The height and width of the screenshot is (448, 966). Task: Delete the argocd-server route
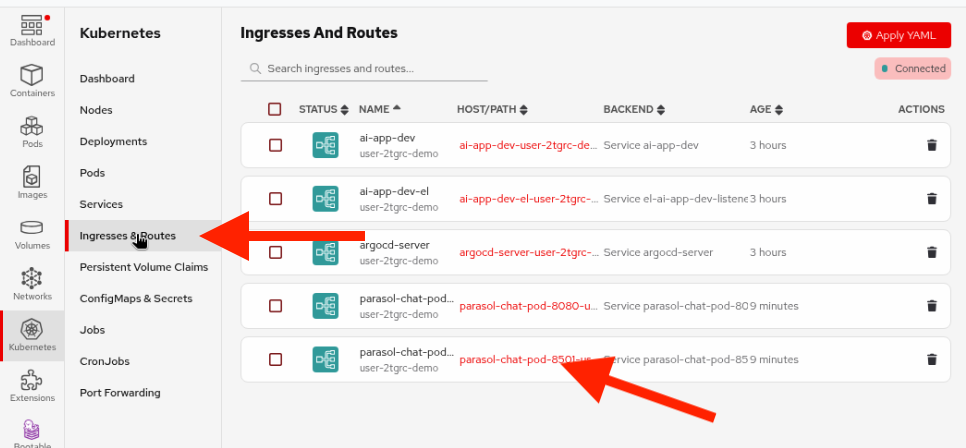pyautogui.click(x=932, y=252)
